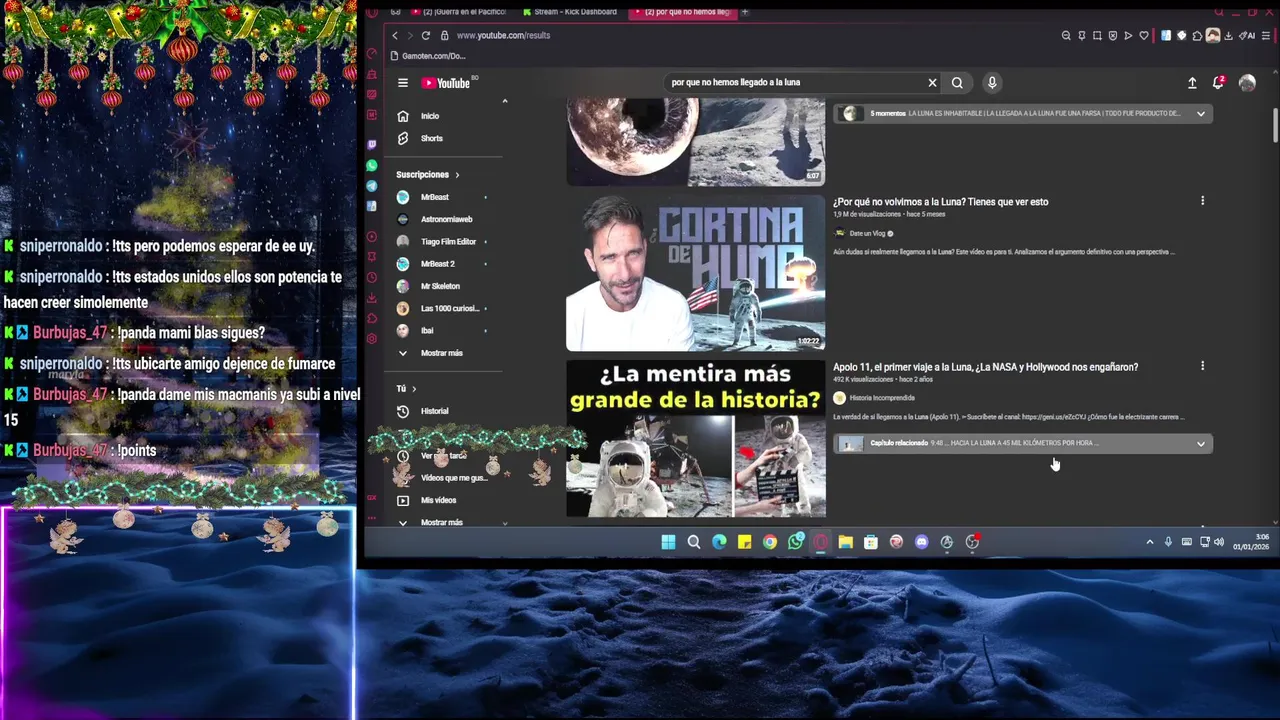Play 'La mentira más grande' thumbnail
This screenshot has height=720, width=1280.
(x=696, y=438)
